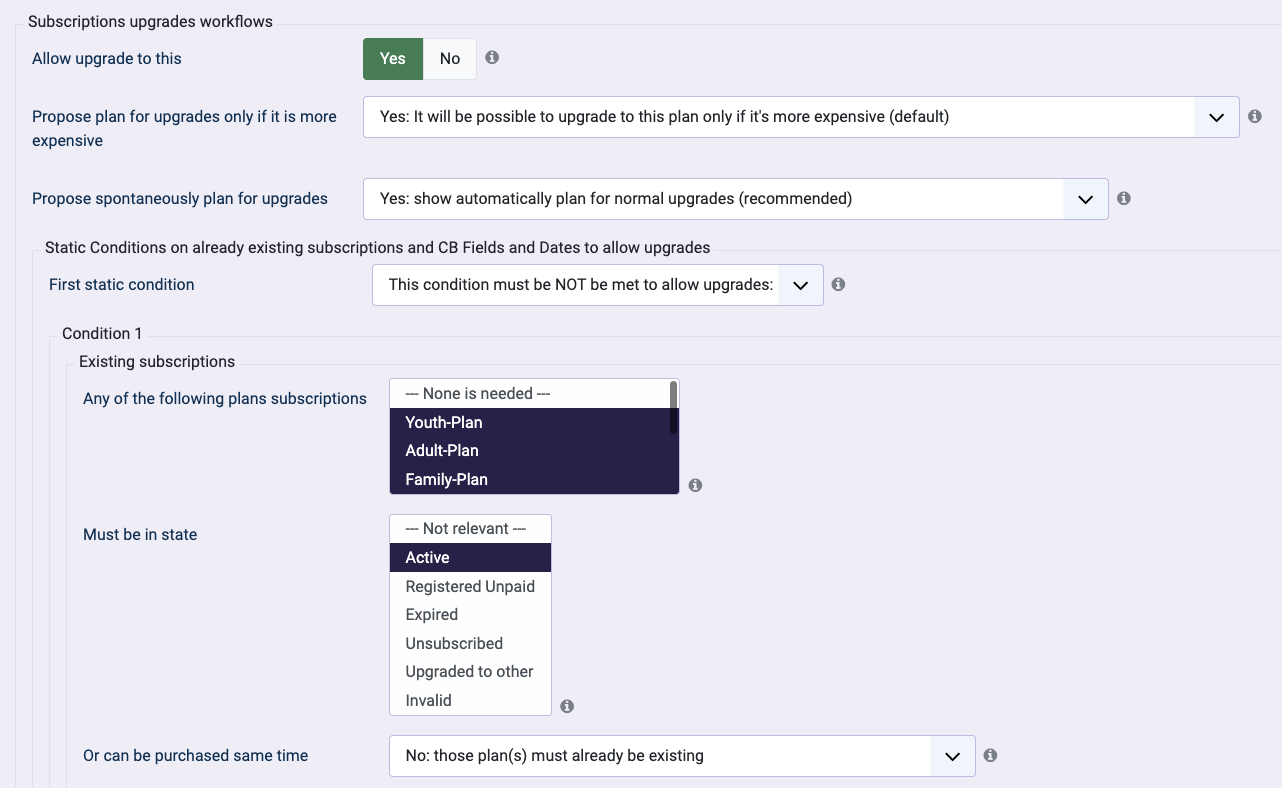
Task: Click 'Any of the following plans subscriptions' label
Action: pyautogui.click(x=225, y=399)
